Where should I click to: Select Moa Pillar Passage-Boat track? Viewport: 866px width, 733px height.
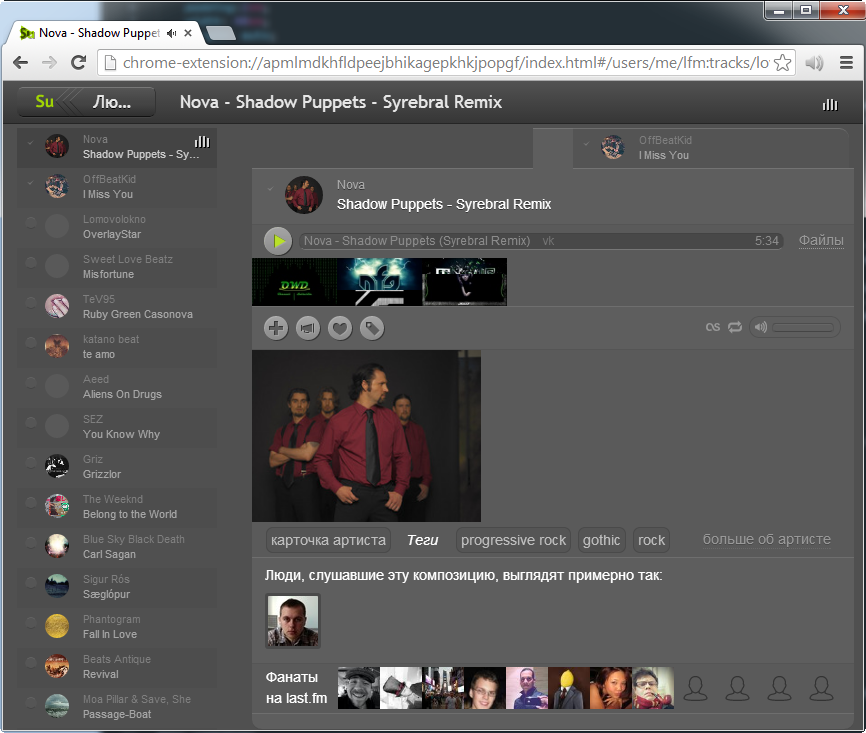(x=117, y=706)
